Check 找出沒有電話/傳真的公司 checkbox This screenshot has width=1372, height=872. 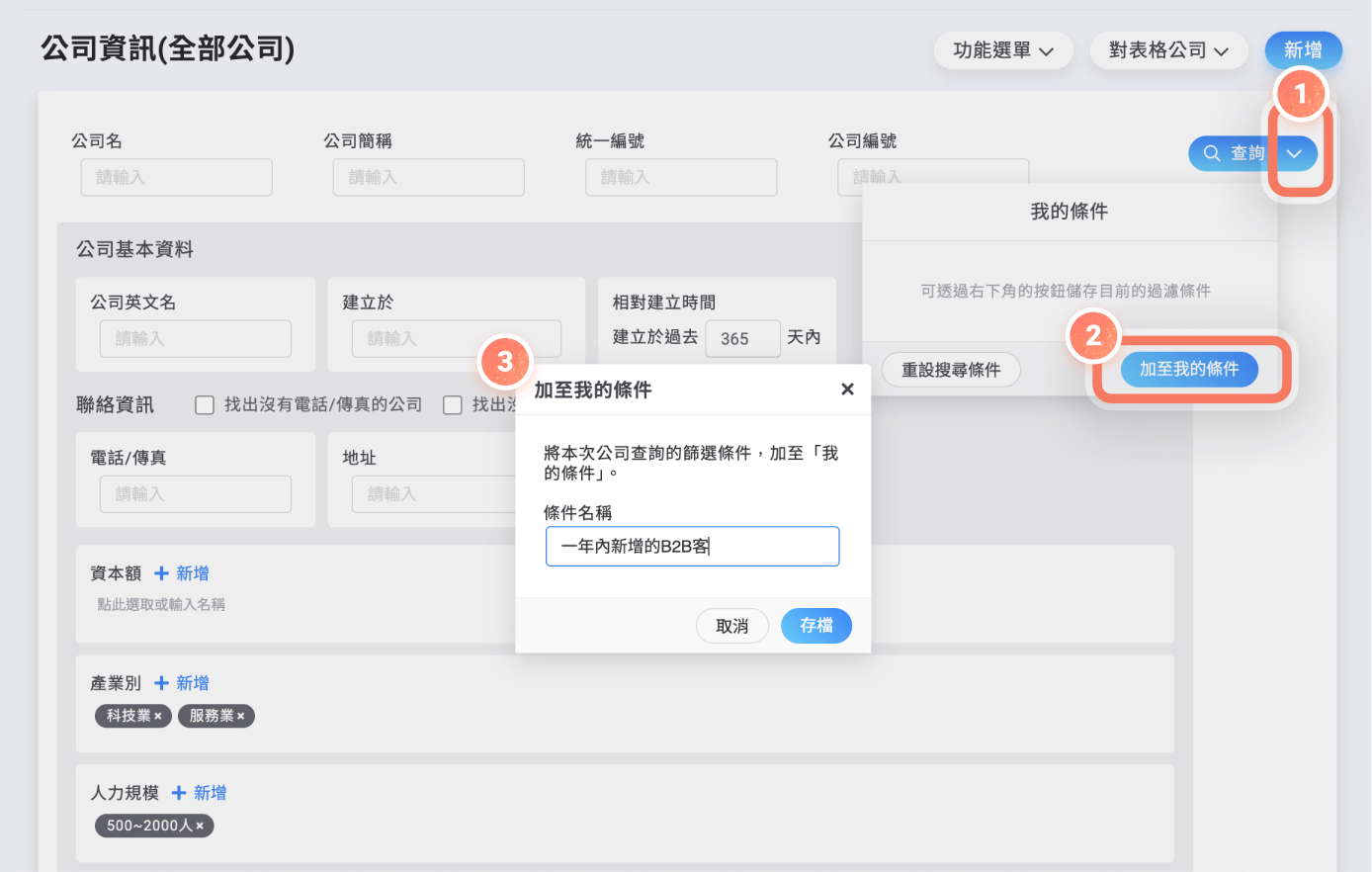[205, 405]
